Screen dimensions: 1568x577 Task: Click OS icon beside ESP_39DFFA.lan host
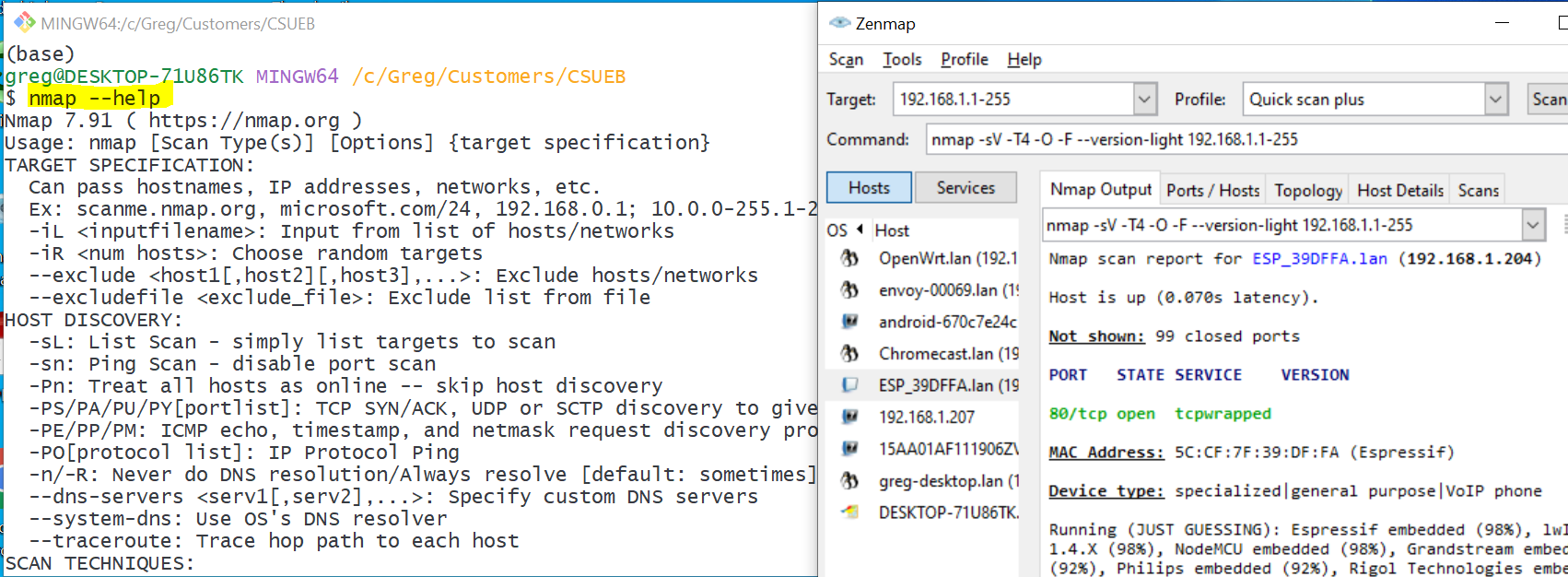coord(849,385)
